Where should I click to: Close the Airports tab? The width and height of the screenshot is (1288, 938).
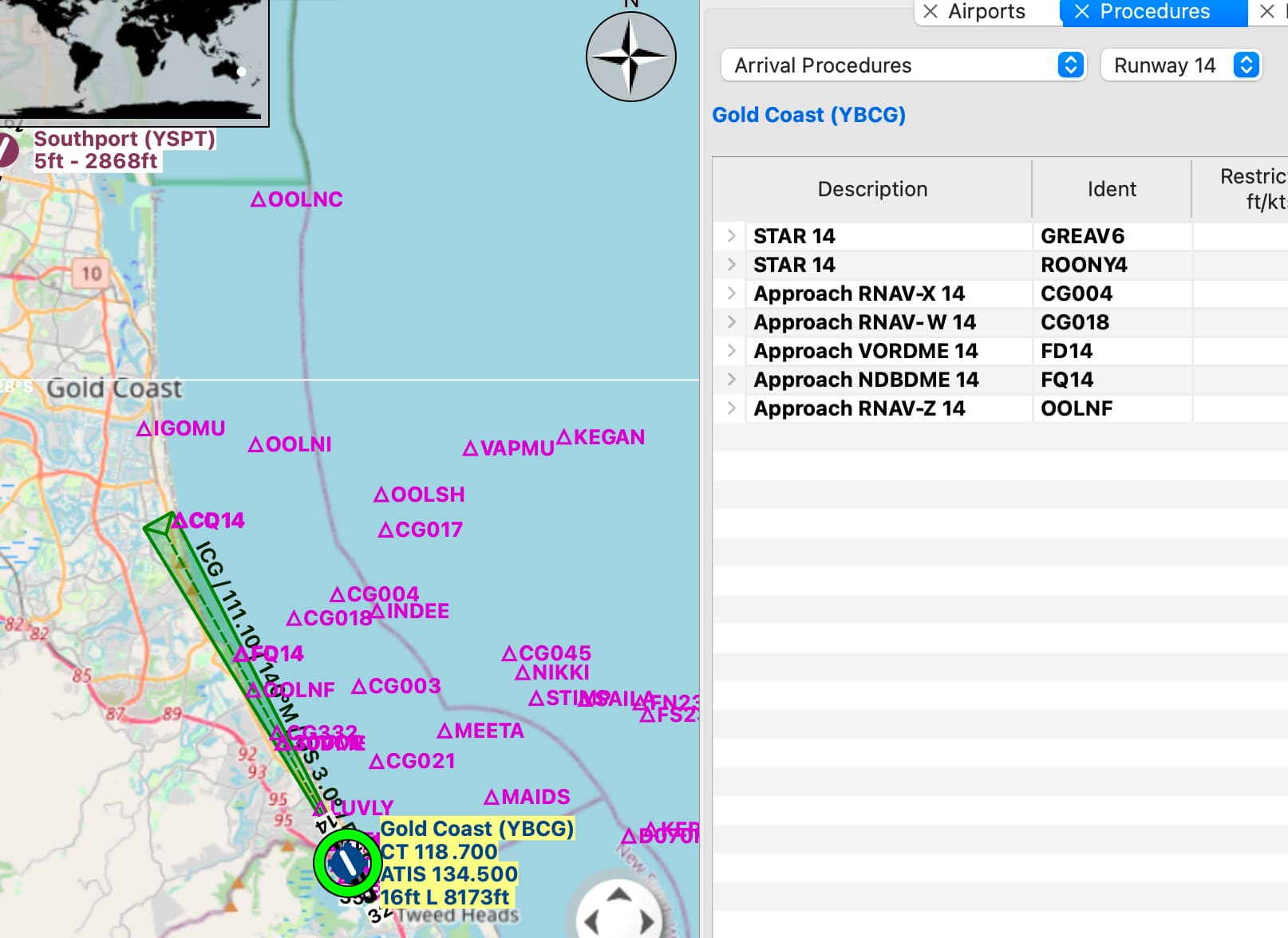coord(930,11)
